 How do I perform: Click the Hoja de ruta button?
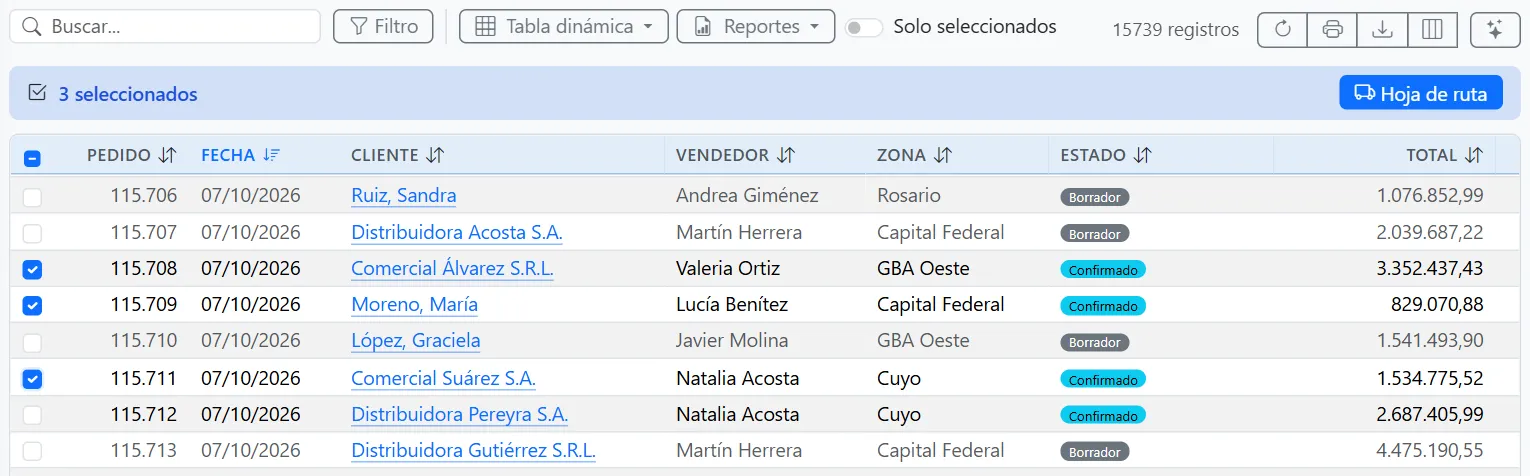coord(1421,93)
